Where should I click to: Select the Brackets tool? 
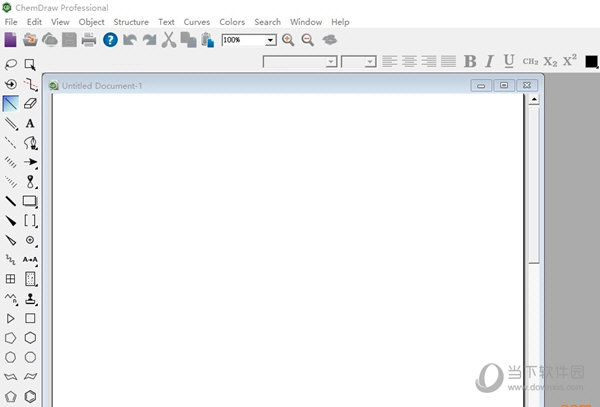(30, 221)
